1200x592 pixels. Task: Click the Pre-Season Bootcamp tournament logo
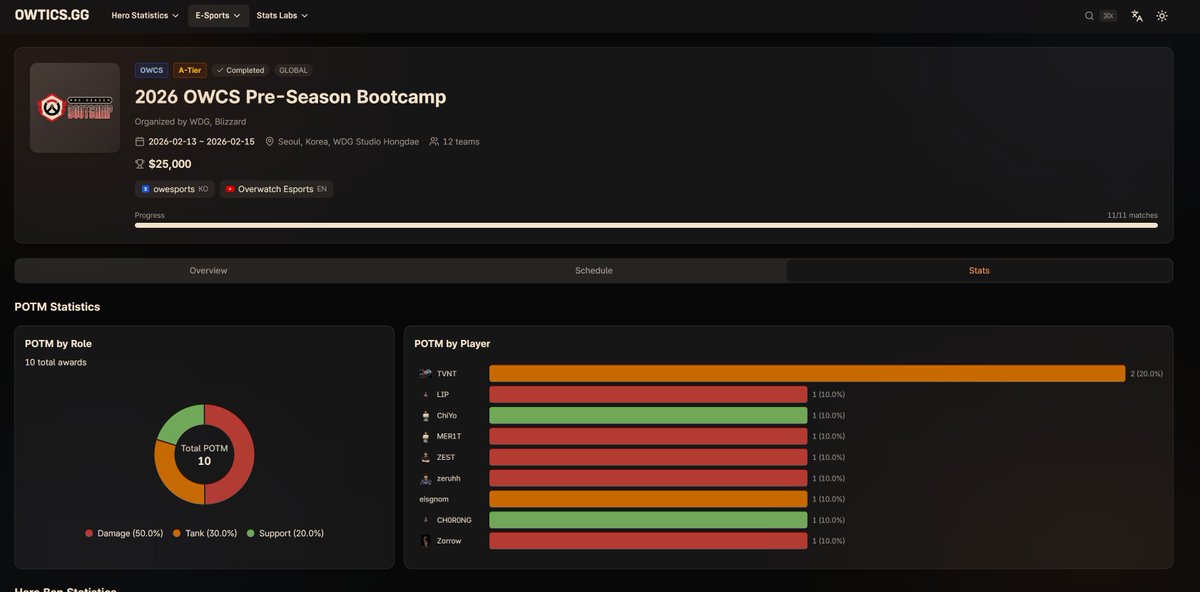point(75,108)
